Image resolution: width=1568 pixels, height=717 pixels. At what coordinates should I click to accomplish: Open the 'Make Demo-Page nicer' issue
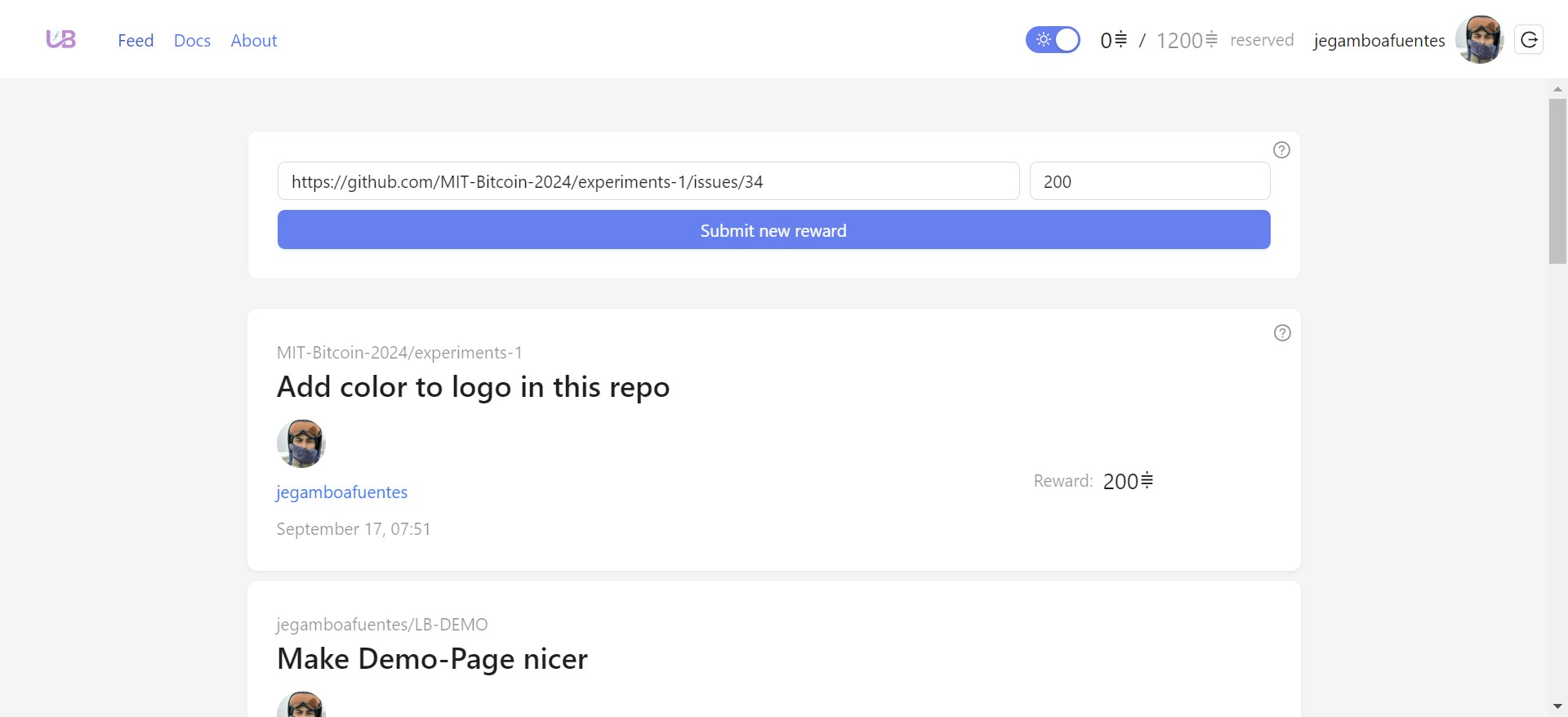[432, 659]
